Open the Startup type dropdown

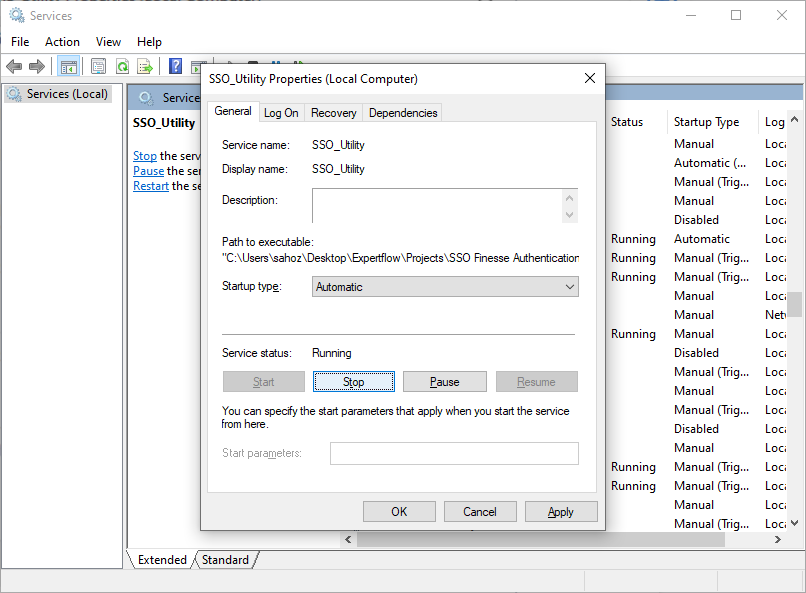446,287
